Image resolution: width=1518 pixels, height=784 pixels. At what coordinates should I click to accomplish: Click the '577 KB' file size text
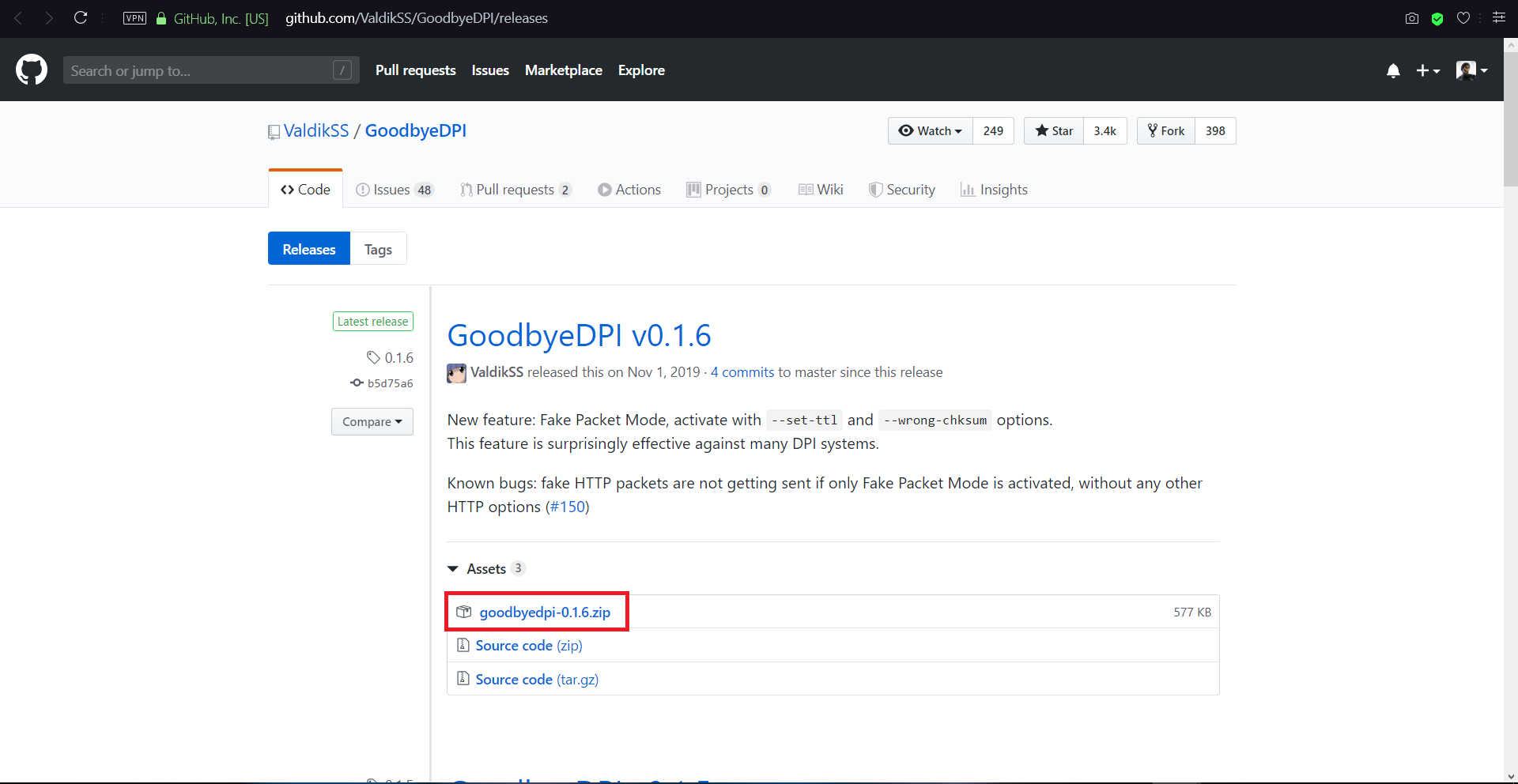pyautogui.click(x=1192, y=612)
